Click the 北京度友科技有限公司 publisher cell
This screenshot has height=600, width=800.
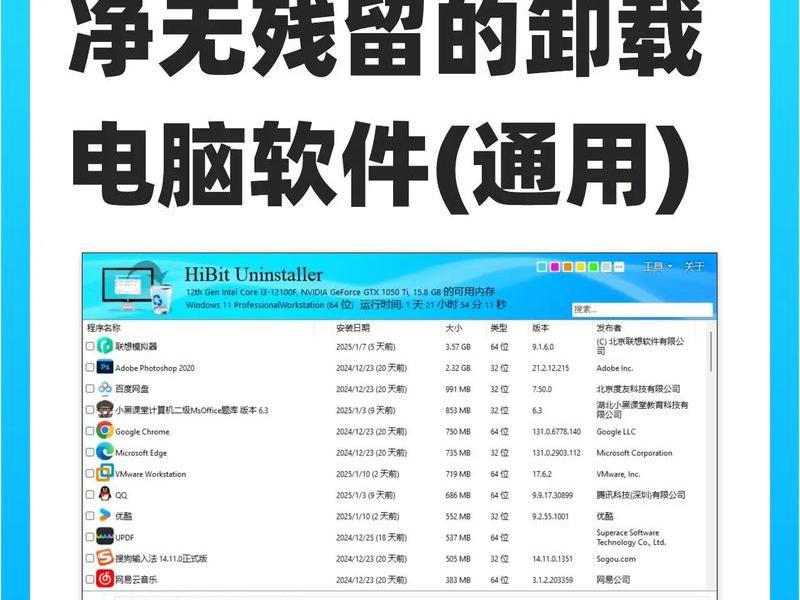click(x=638, y=389)
